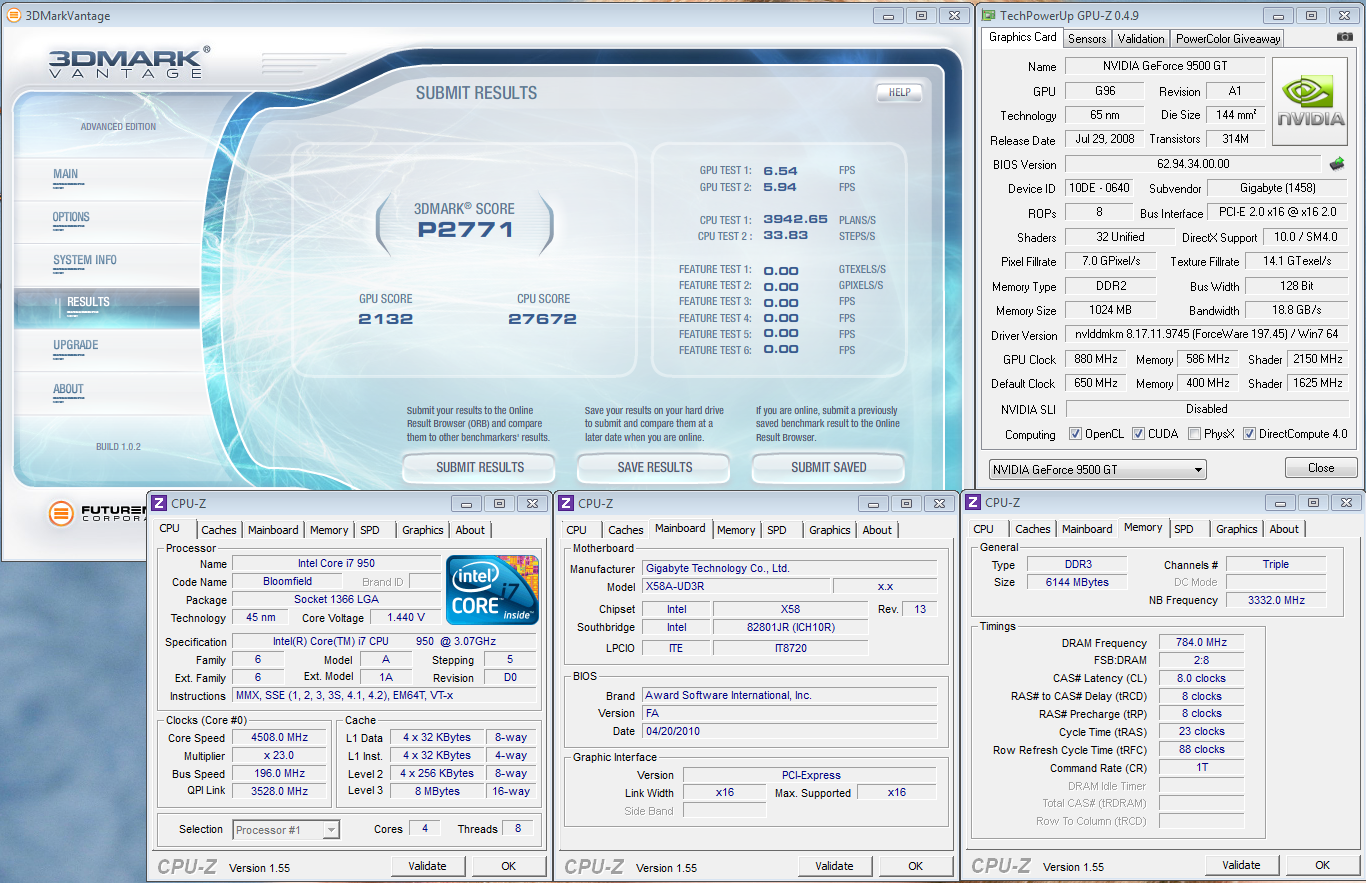The image size is (1366, 883).
Task: Click the NVIDIA SLI Disabled field
Action: point(1206,409)
